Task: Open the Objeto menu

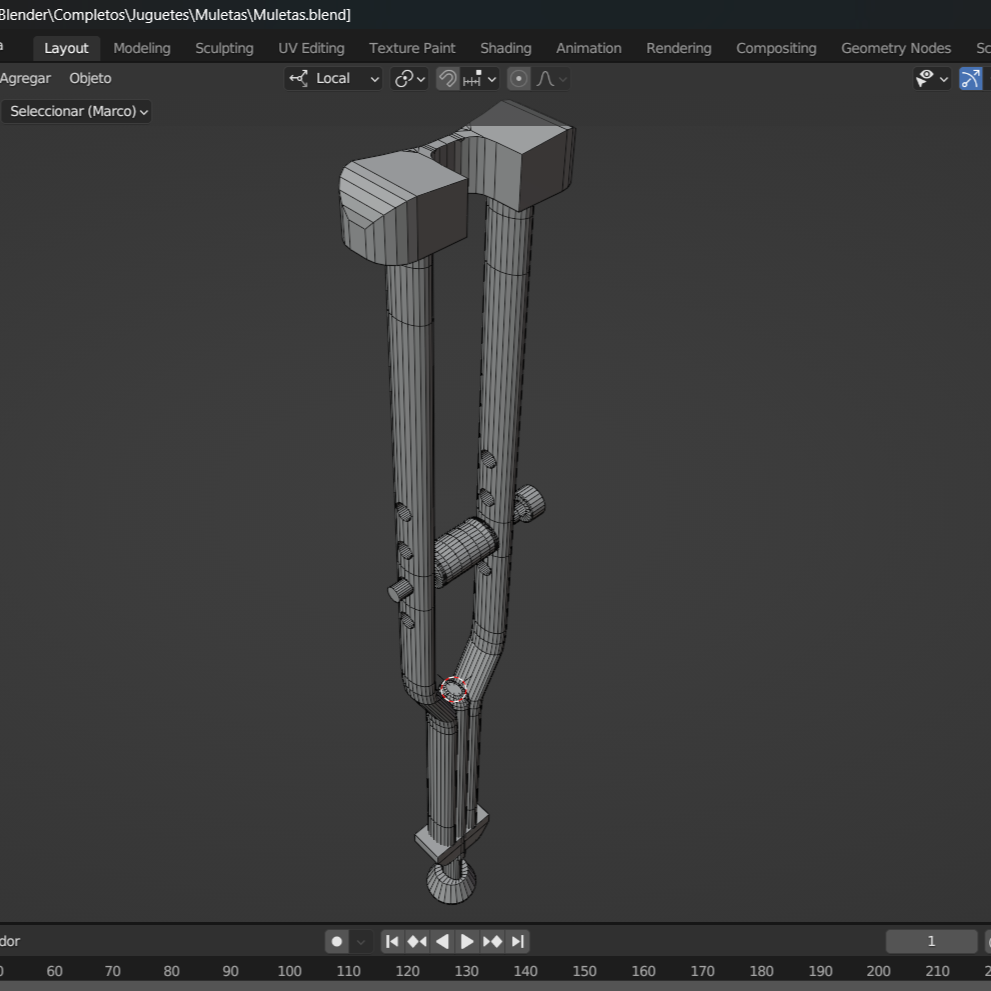Action: coord(90,78)
